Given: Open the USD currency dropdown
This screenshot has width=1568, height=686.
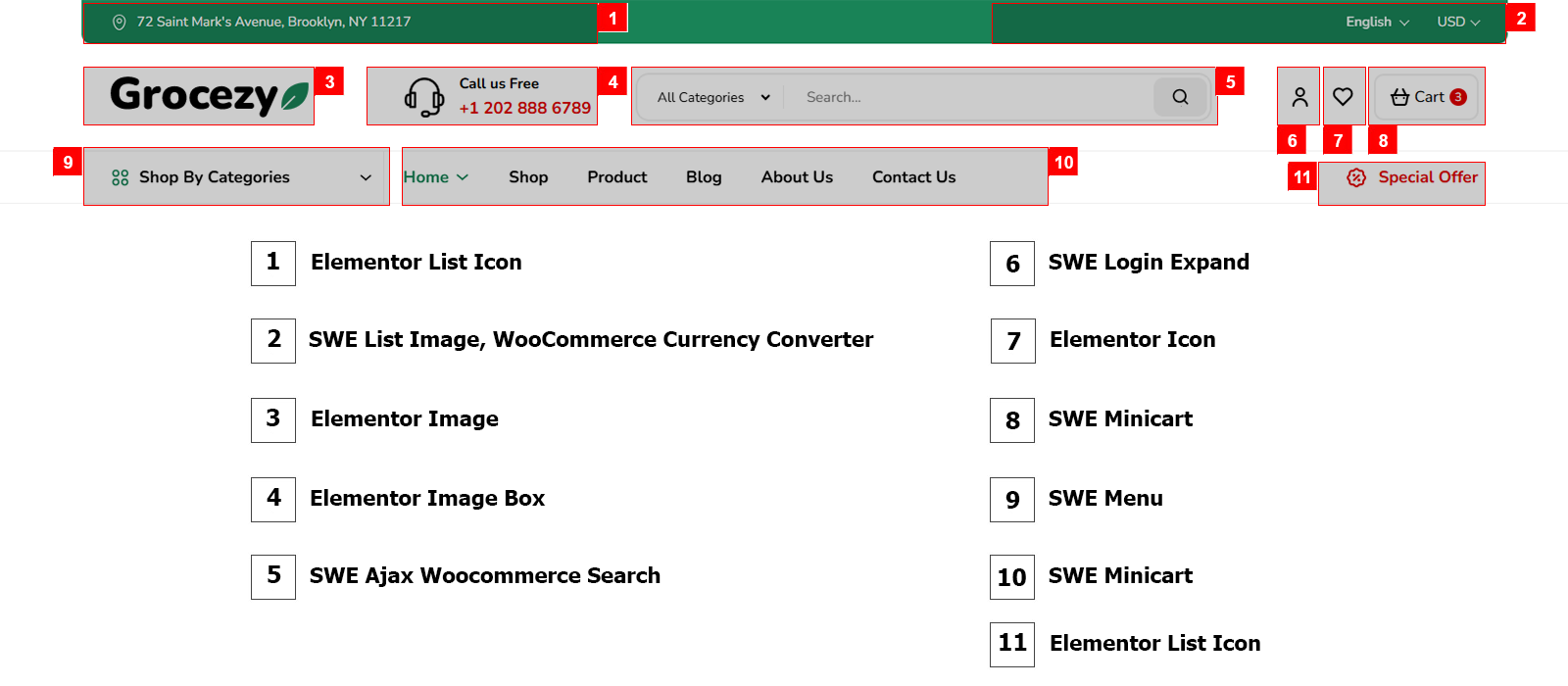Looking at the screenshot, I should tap(1458, 22).
